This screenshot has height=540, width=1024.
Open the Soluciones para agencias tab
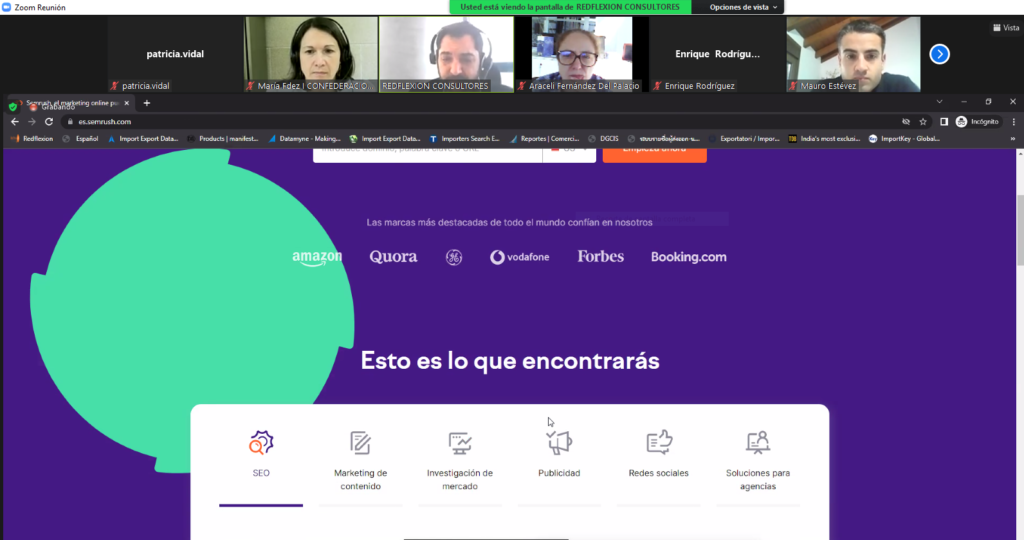click(758, 462)
